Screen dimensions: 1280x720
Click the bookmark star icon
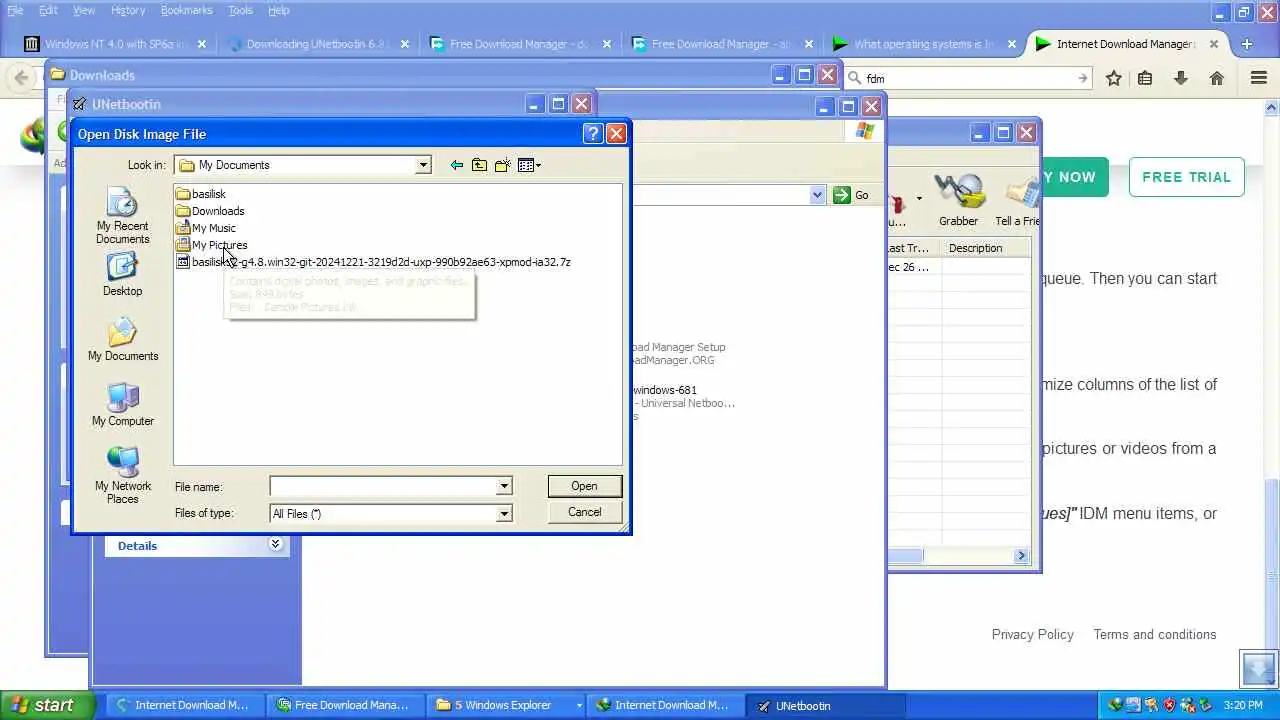tap(1114, 78)
